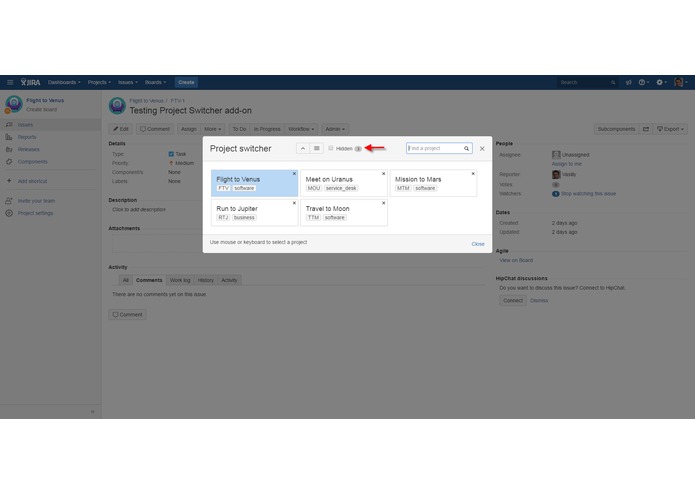
Task: Open the Boards dropdown menu
Action: point(155,82)
